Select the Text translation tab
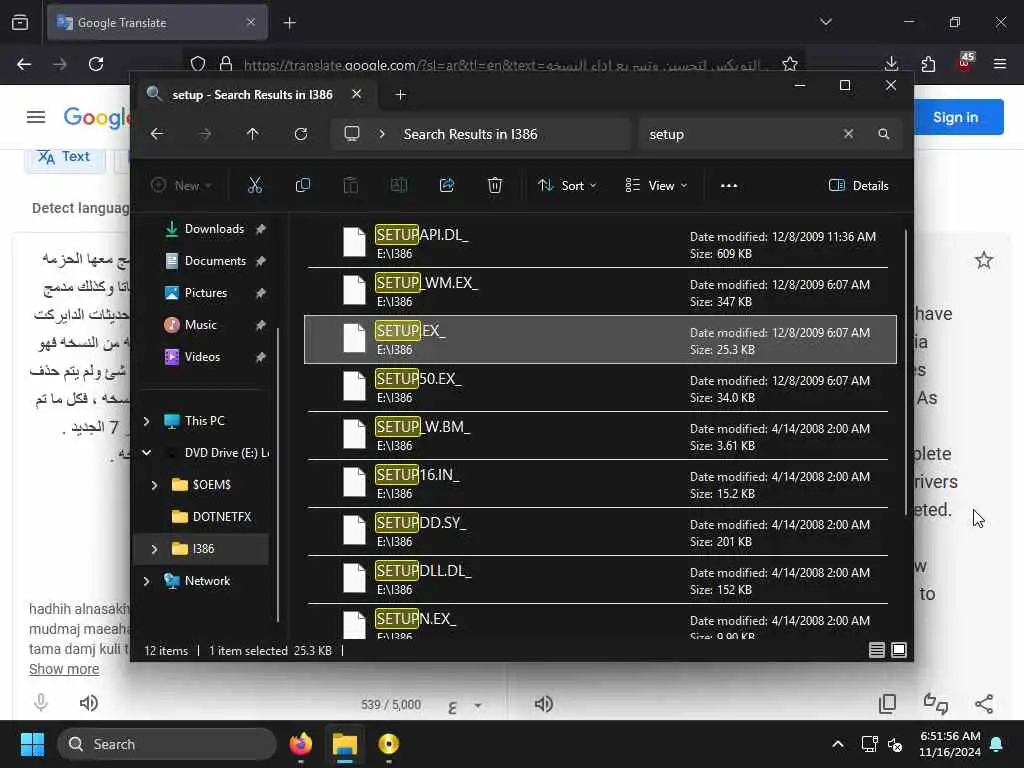 (x=65, y=157)
